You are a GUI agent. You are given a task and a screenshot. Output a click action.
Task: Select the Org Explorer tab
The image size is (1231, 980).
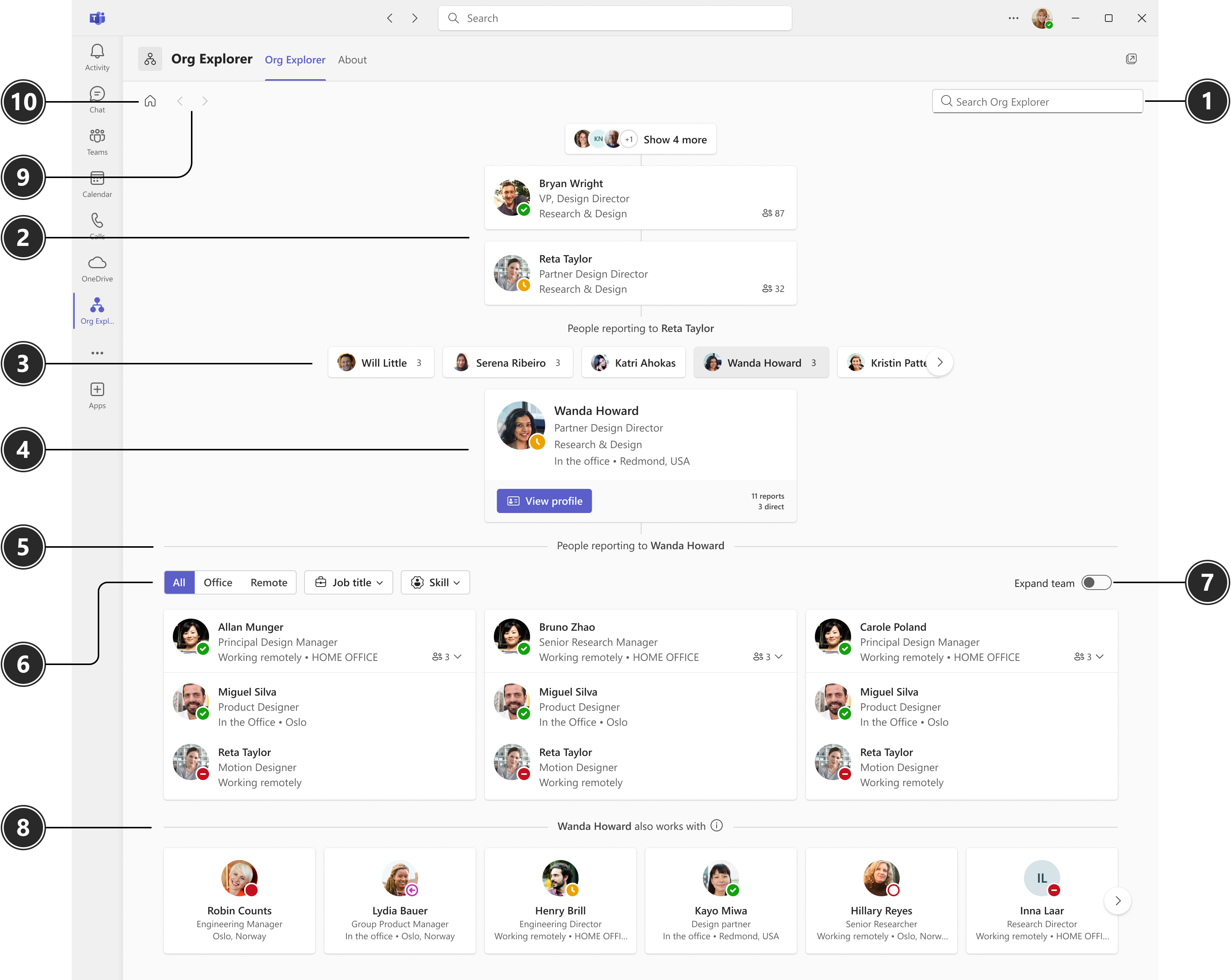click(295, 59)
